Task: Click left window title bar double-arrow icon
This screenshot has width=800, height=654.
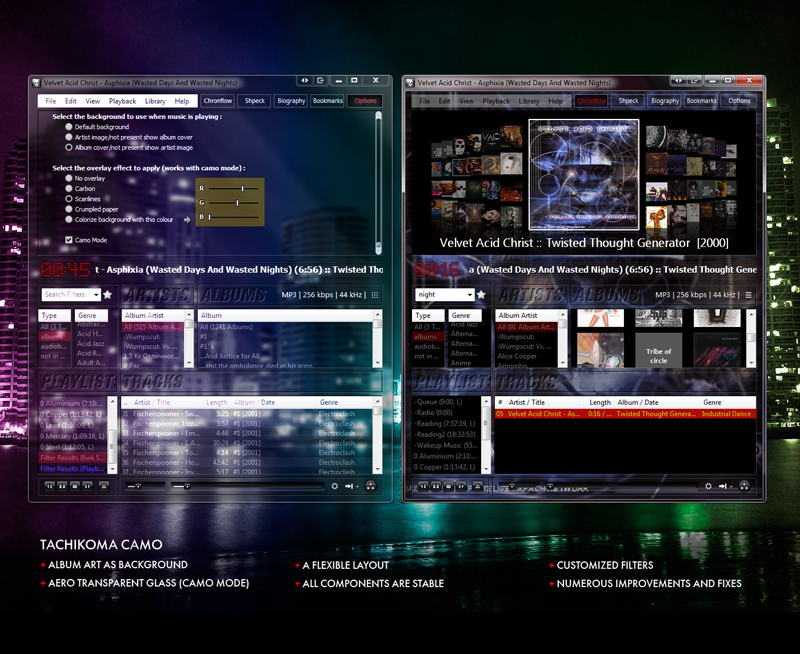Action: tap(305, 81)
